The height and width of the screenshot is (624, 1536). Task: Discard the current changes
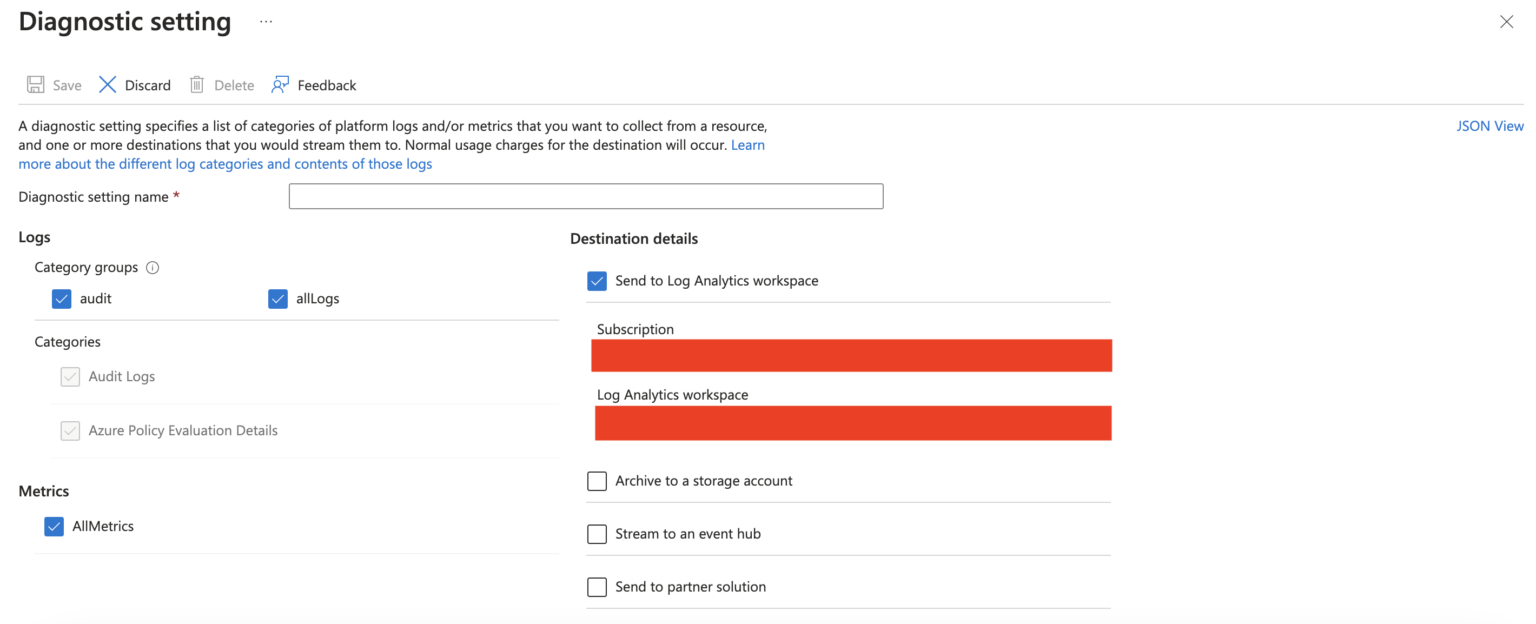pyautogui.click(x=133, y=85)
